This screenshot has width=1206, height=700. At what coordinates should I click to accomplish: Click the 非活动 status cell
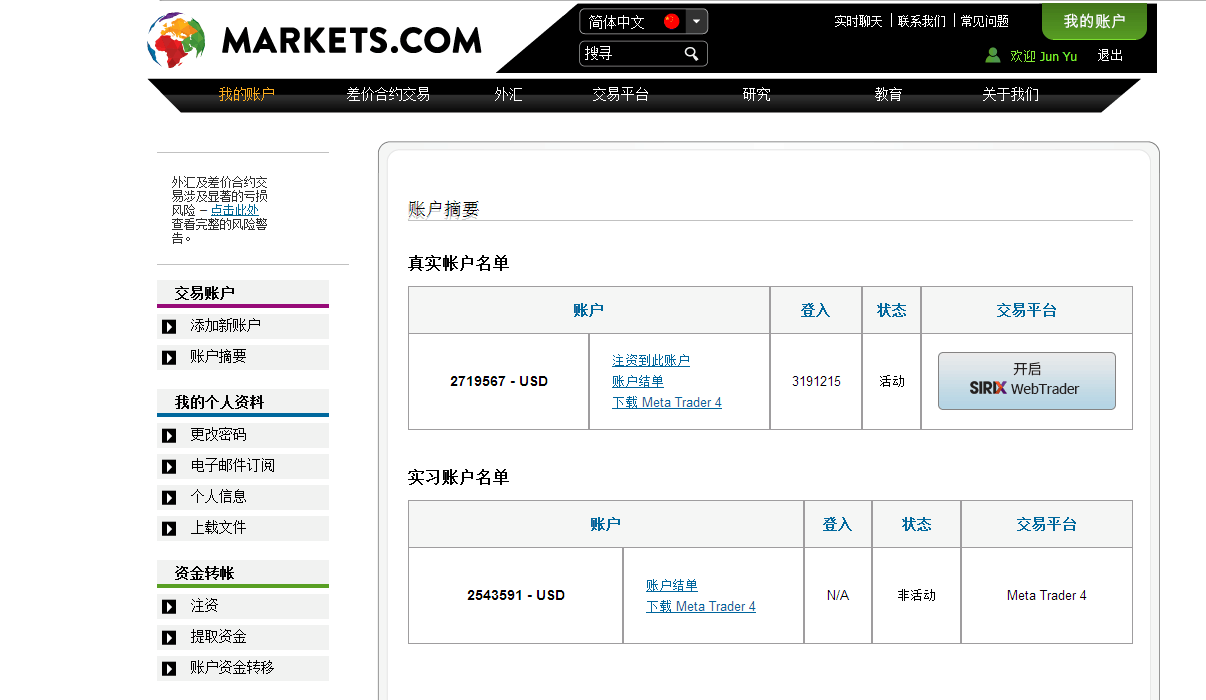[916, 596]
